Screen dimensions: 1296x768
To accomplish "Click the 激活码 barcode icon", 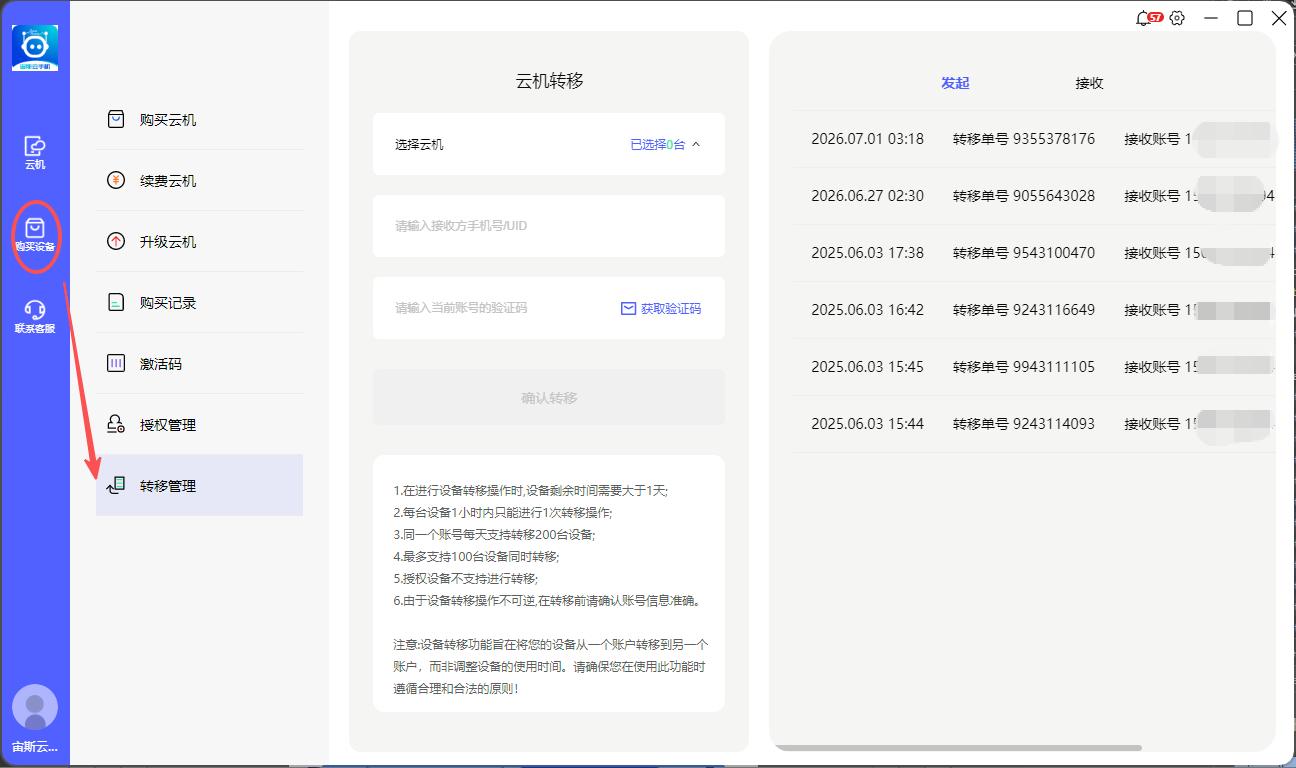I will coord(116,363).
